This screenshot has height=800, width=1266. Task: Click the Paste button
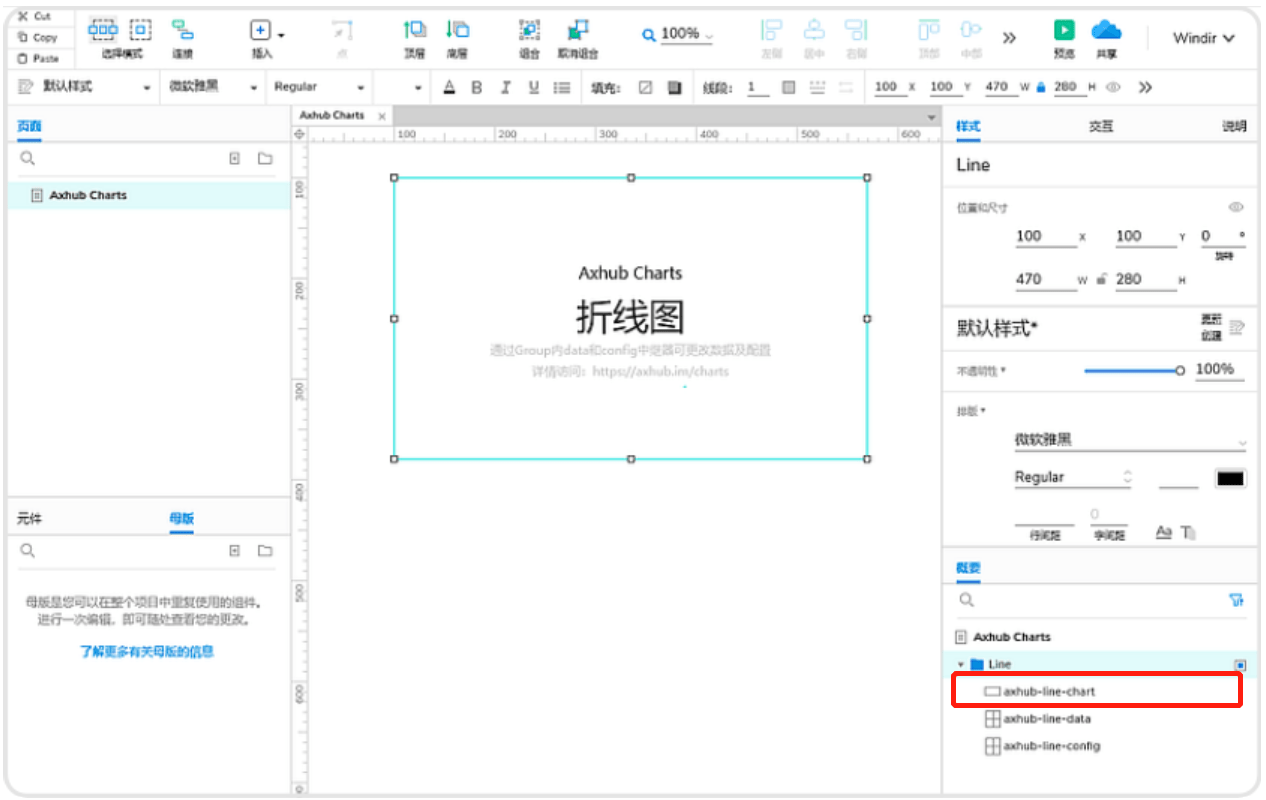(x=40, y=58)
